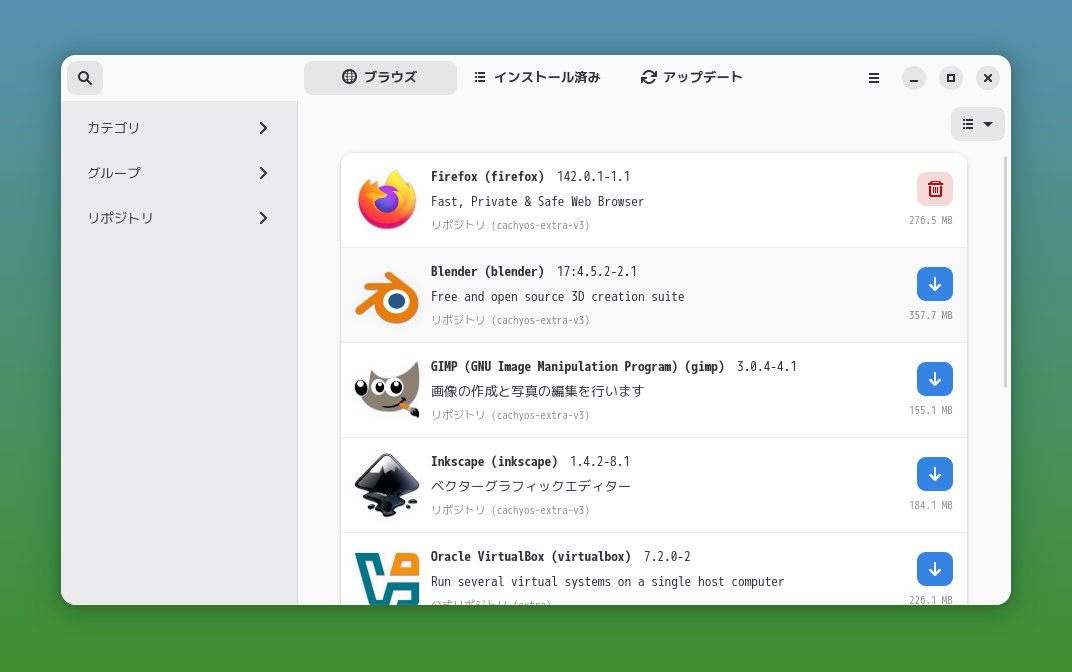Install Inkscape via its download arrow
The image size is (1072, 672).
935,474
